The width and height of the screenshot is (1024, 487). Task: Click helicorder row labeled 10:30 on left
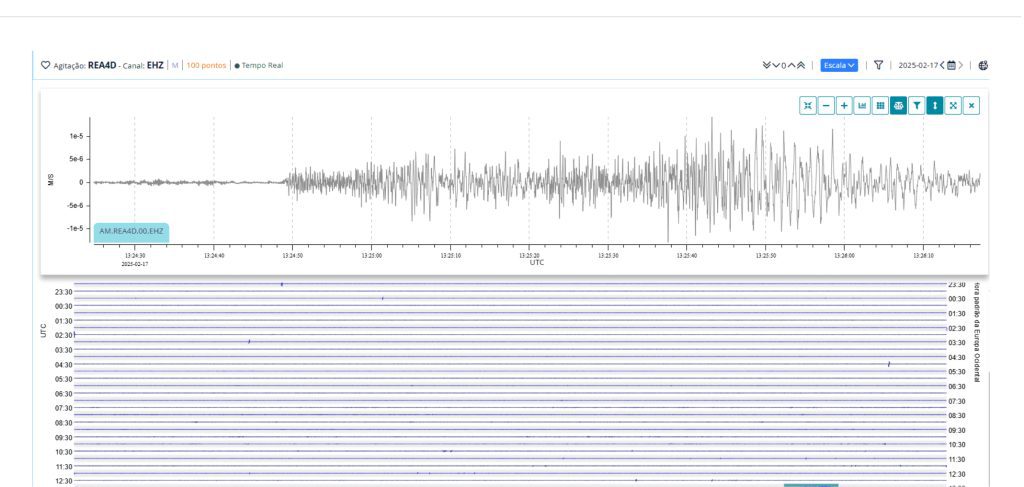[510, 452]
